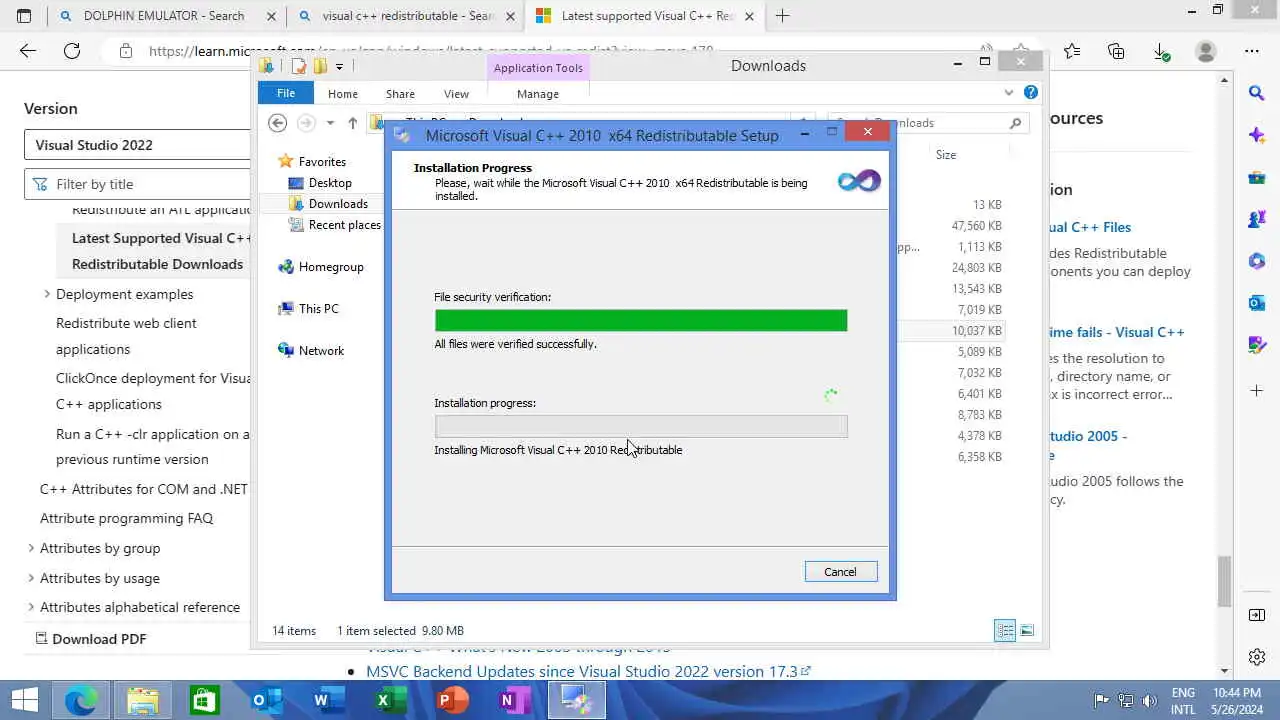
Task: Expand Attributes alphabetical reference node
Action: tap(31, 607)
